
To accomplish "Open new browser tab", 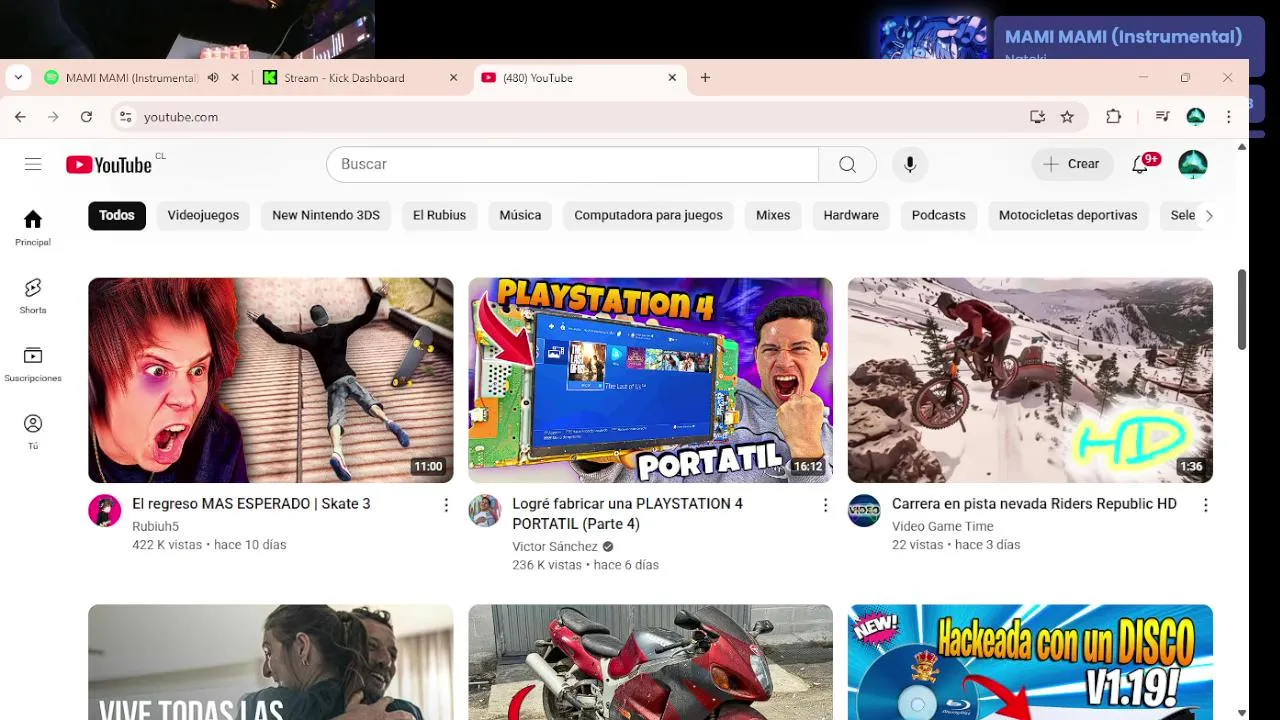I will click(705, 77).
